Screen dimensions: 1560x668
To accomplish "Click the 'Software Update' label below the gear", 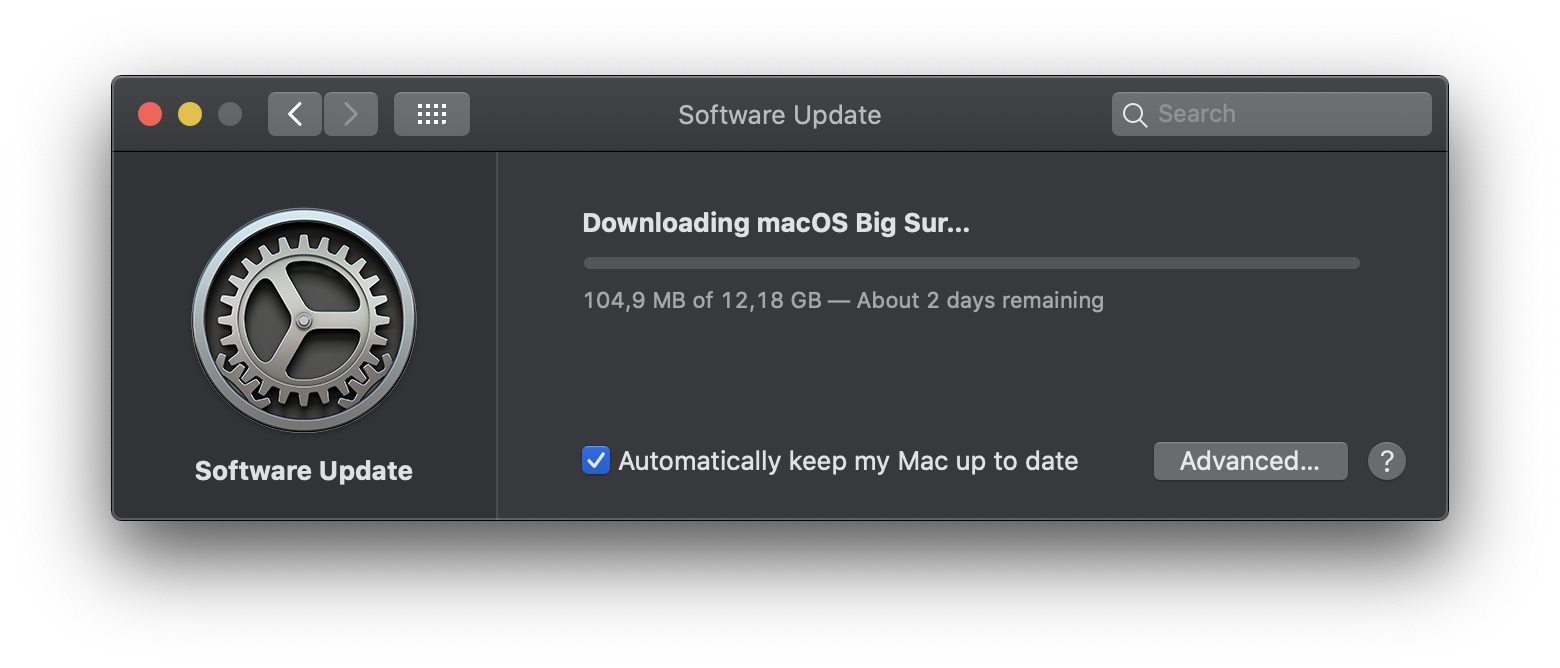I will point(304,471).
